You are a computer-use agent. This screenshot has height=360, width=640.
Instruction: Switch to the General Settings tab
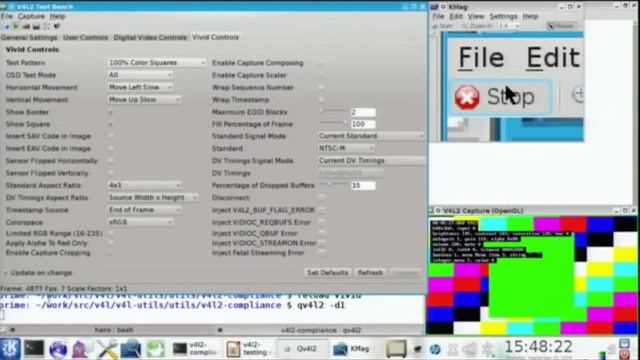(x=29, y=37)
